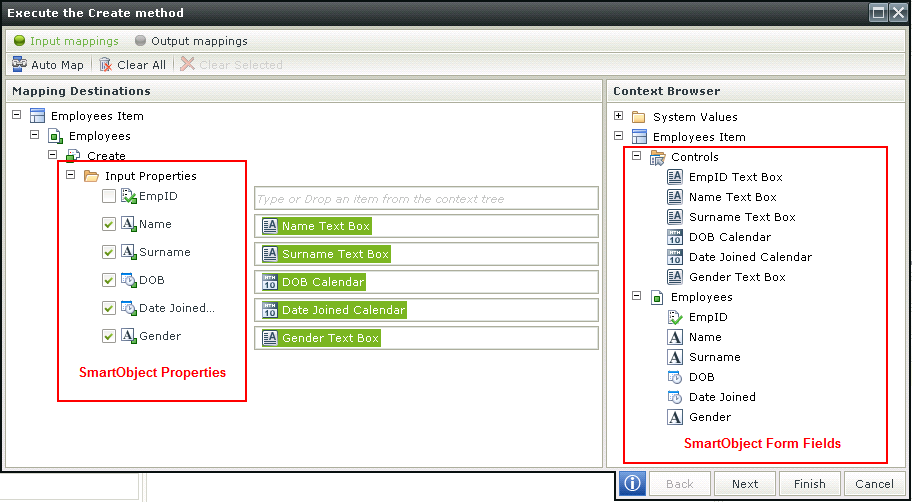Viewport: 912px width, 502px height.
Task: Click the Next button
Action: 745,484
